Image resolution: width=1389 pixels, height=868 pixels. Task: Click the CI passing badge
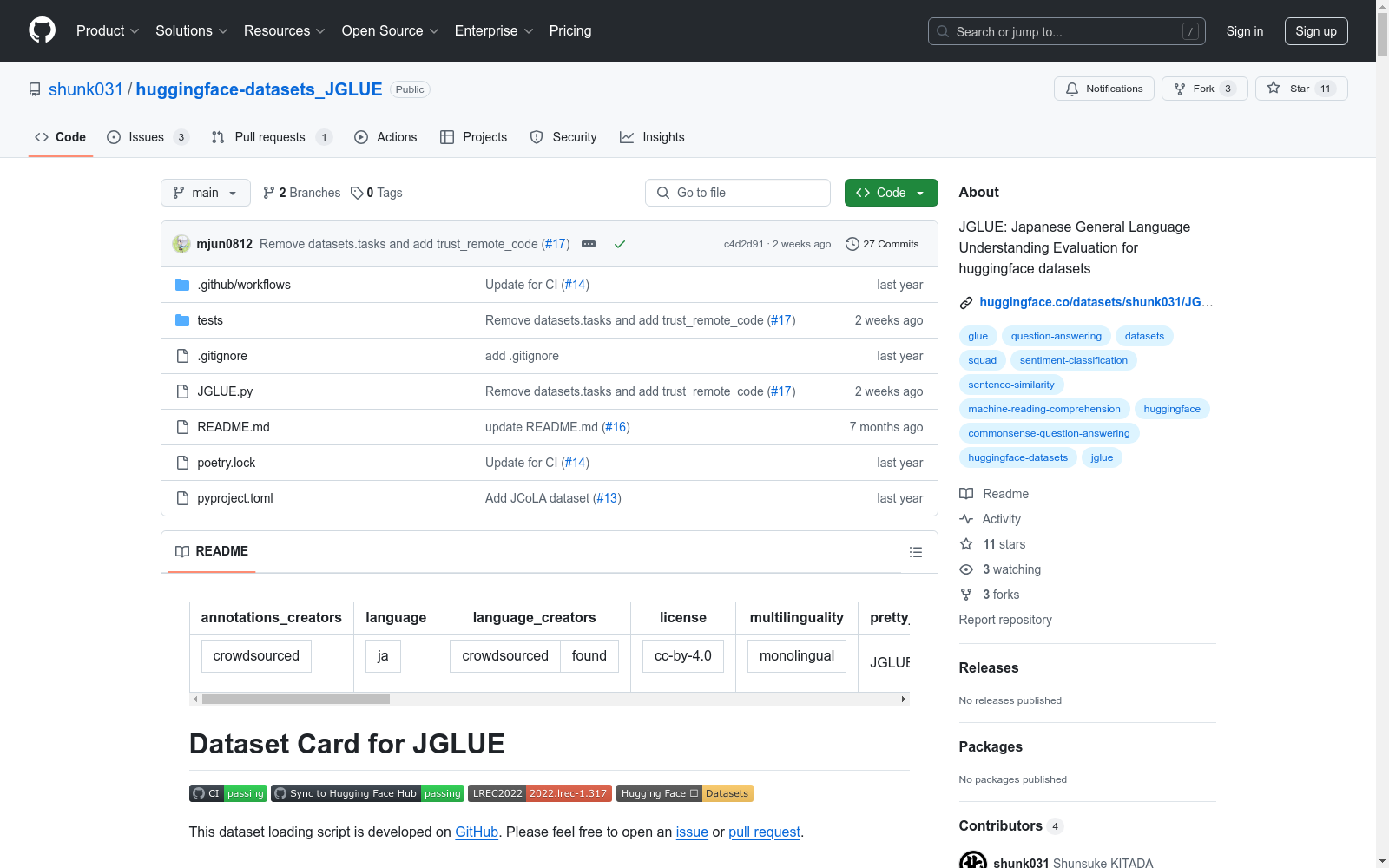click(228, 793)
